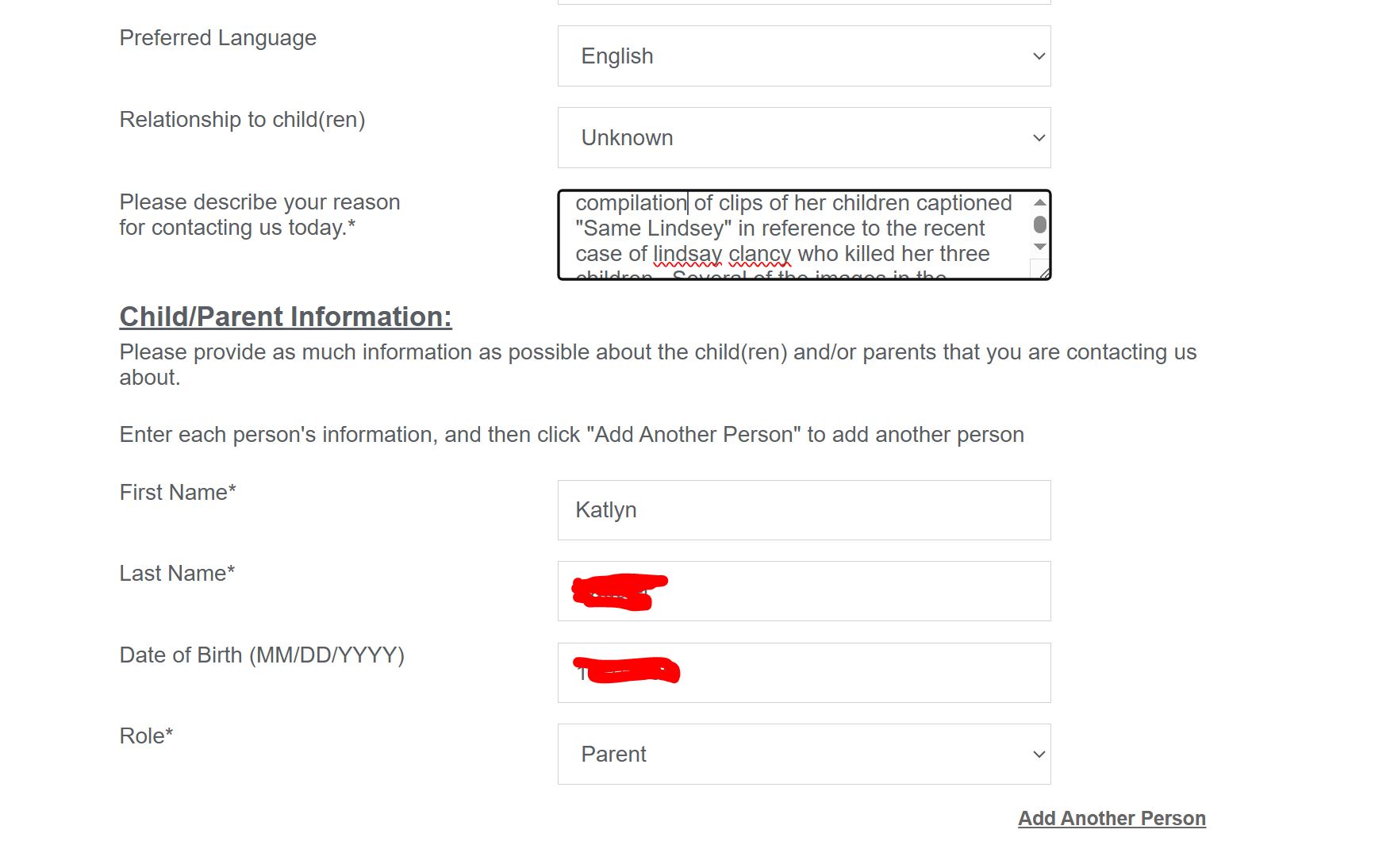Click the Last Name input field

(804, 591)
